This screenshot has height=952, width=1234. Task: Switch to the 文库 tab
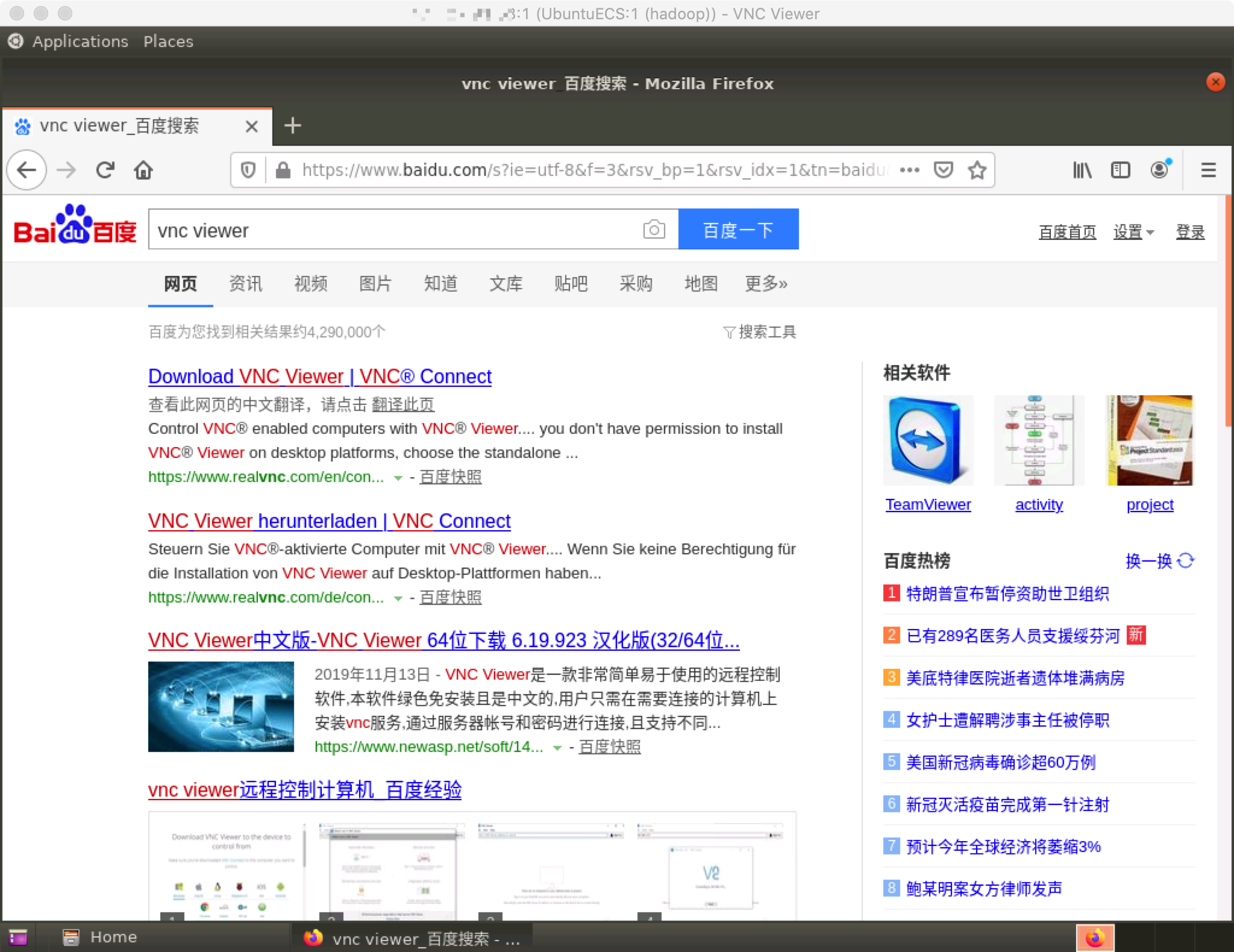click(x=506, y=283)
